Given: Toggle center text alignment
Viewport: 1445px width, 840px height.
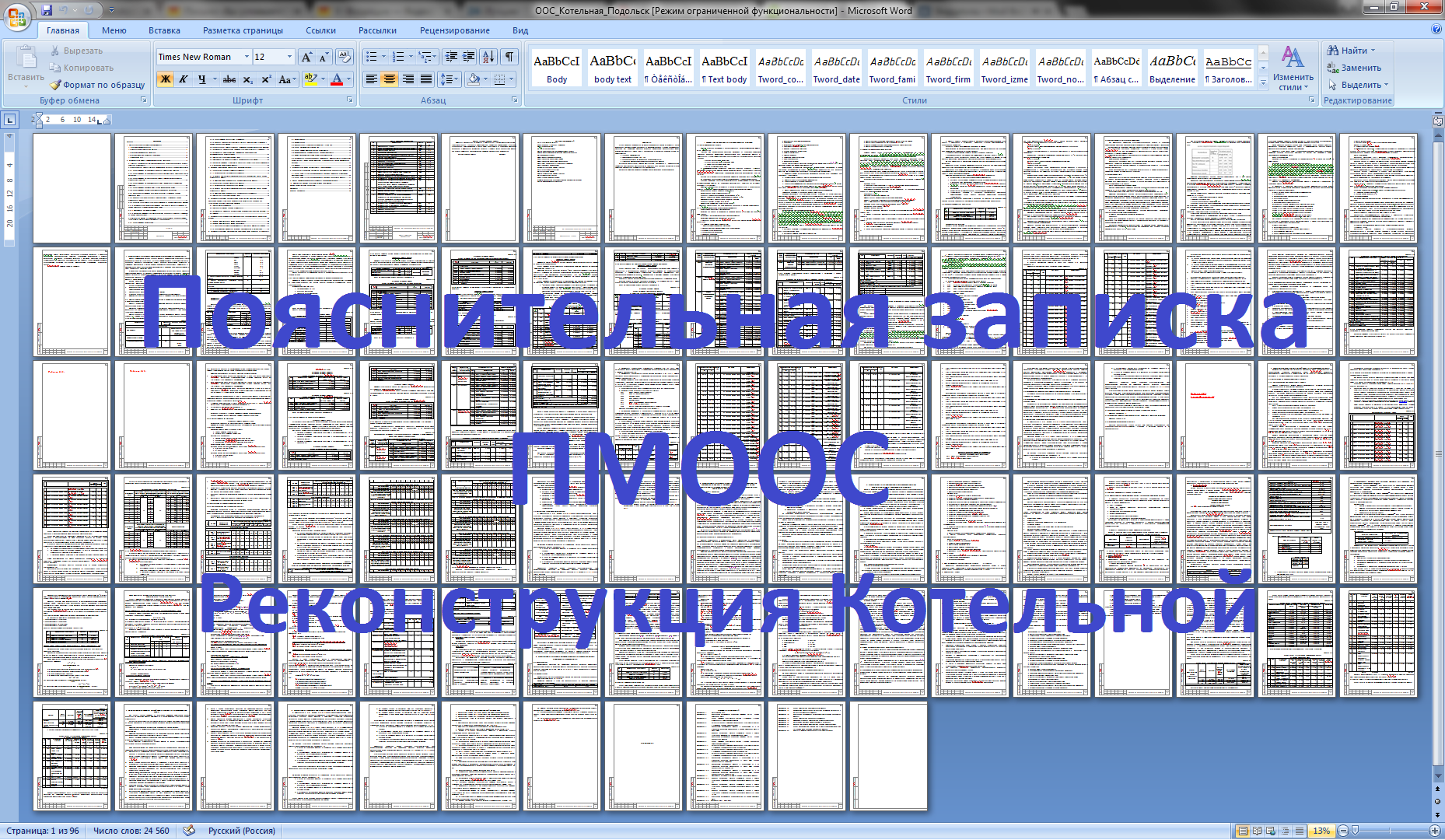Looking at the screenshot, I should [388, 79].
